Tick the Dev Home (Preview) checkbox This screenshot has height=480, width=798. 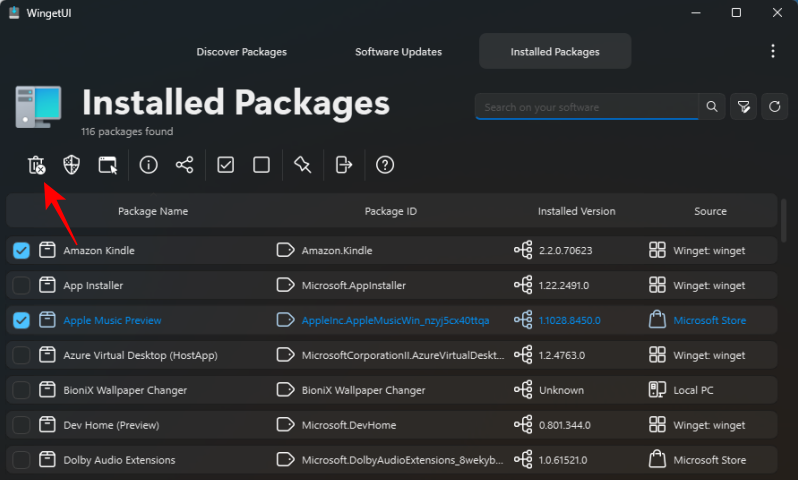pyautogui.click(x=21, y=425)
